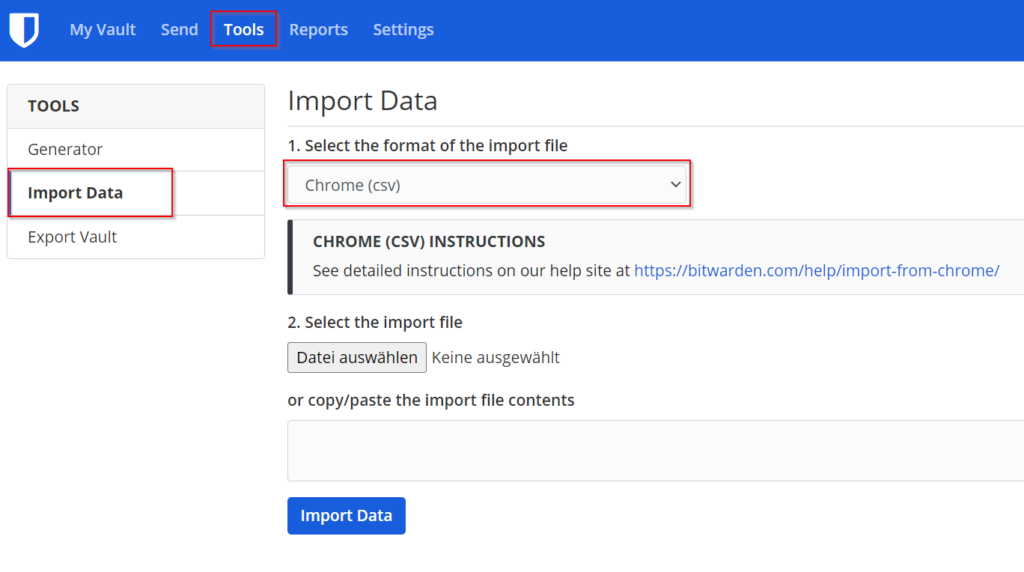This screenshot has height=572, width=1024.
Task: Select Import Data in the Tools sidebar
Action: [x=76, y=193]
